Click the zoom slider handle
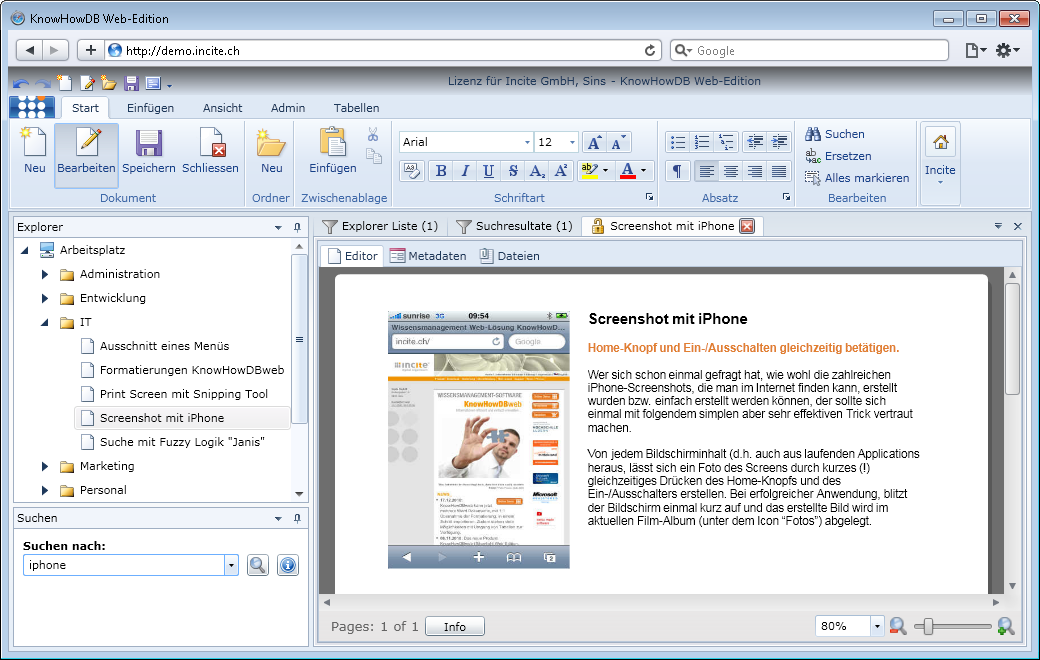 pos(929,626)
